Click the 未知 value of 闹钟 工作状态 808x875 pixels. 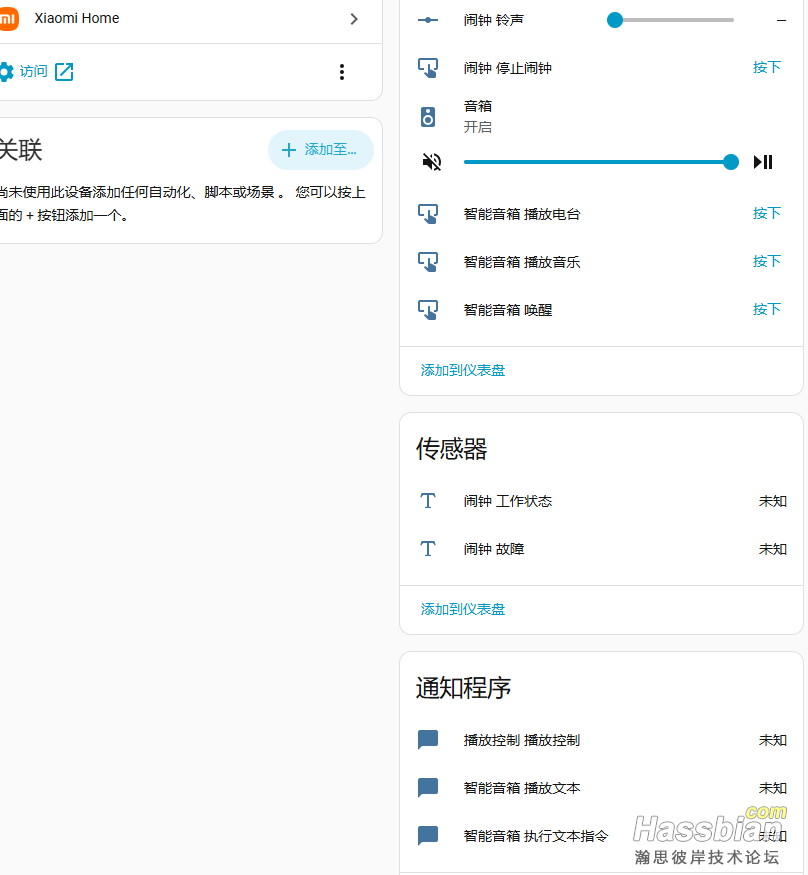(772, 501)
